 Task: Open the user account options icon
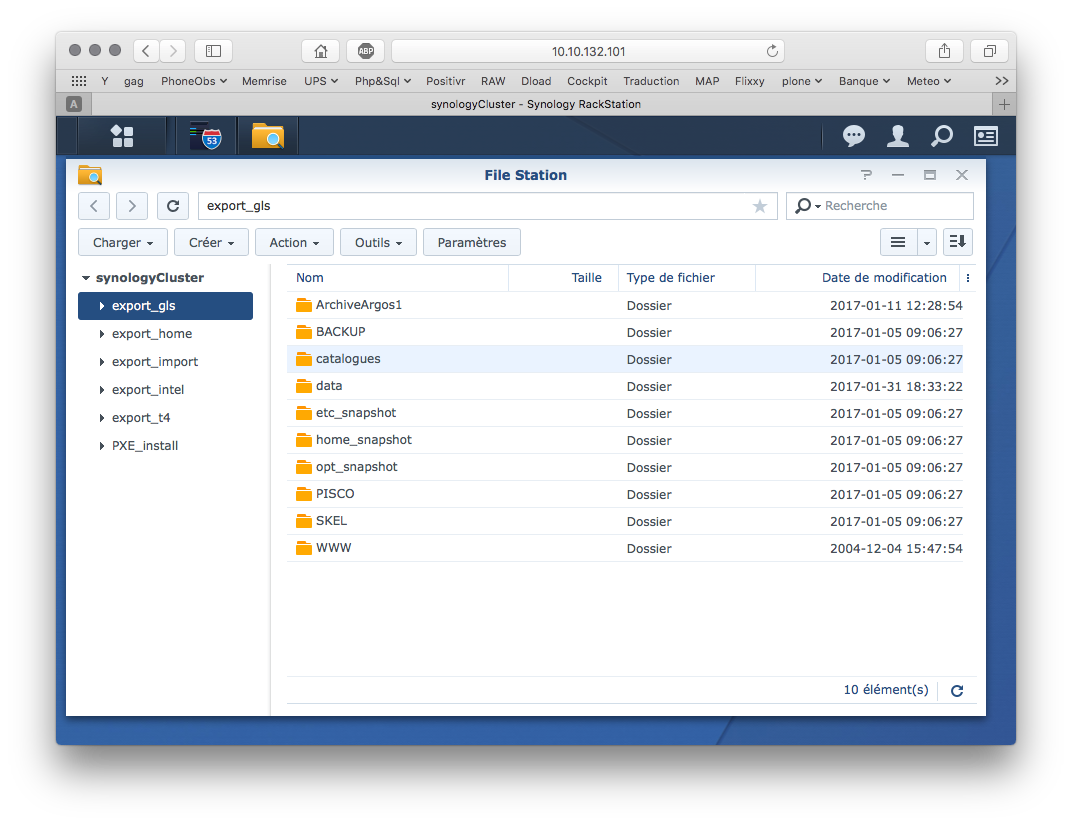(x=898, y=136)
